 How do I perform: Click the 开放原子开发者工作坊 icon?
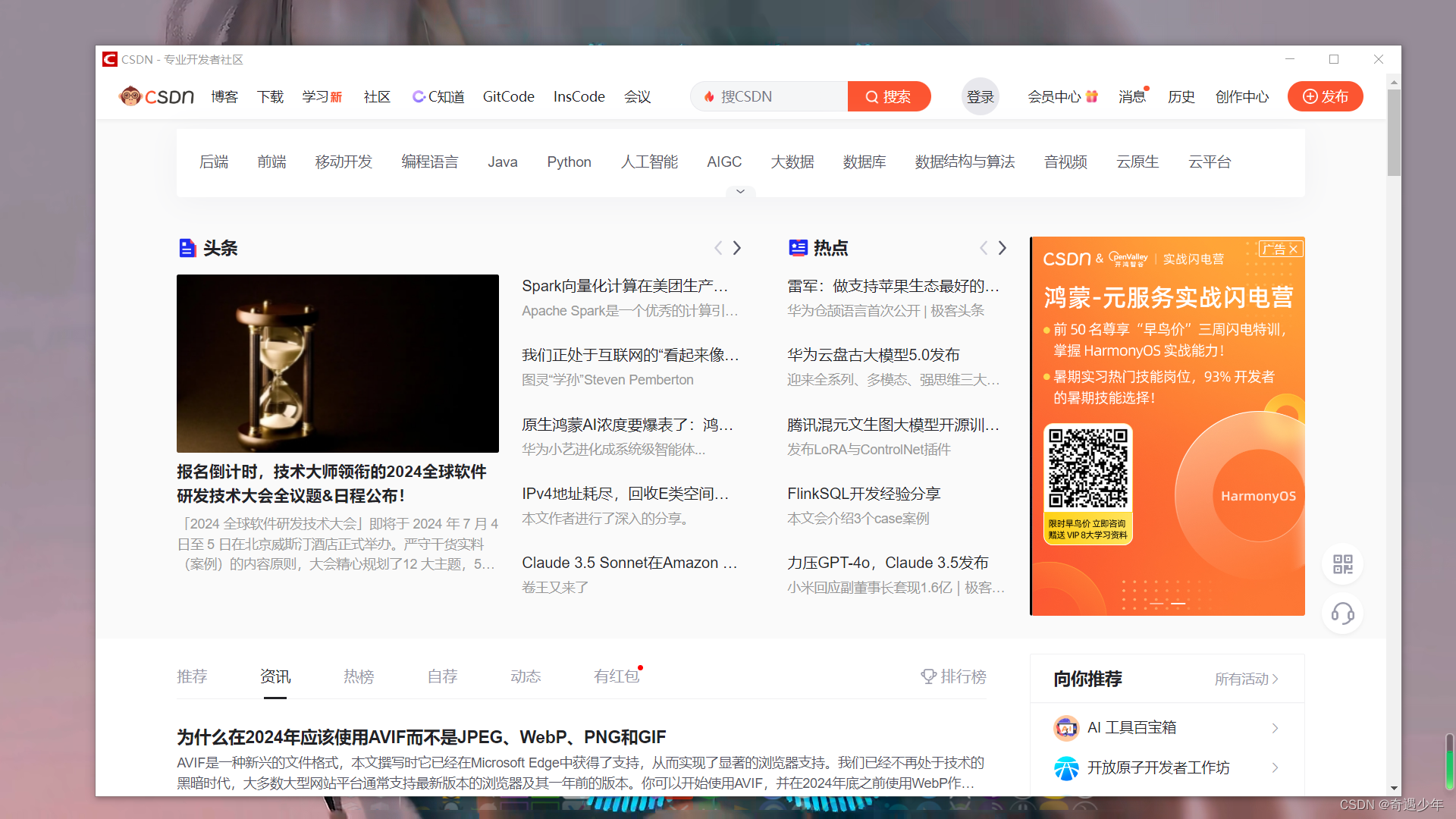point(1066,768)
